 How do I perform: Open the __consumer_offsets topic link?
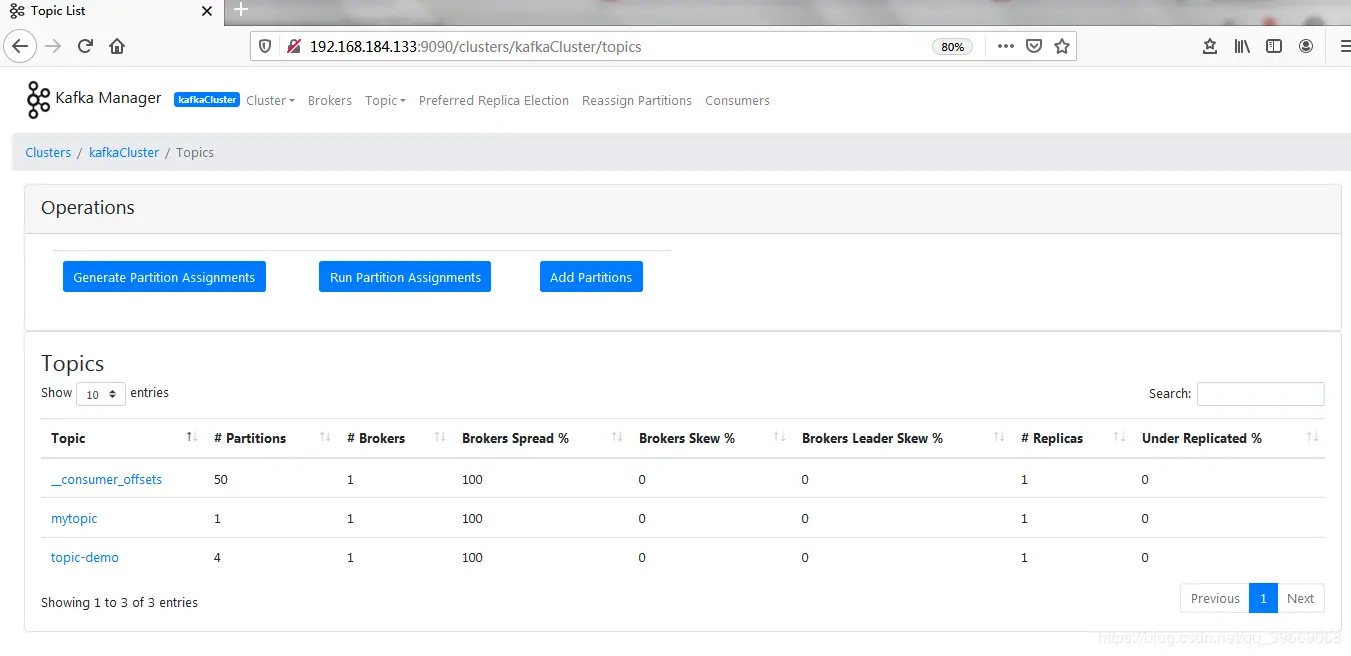(106, 479)
